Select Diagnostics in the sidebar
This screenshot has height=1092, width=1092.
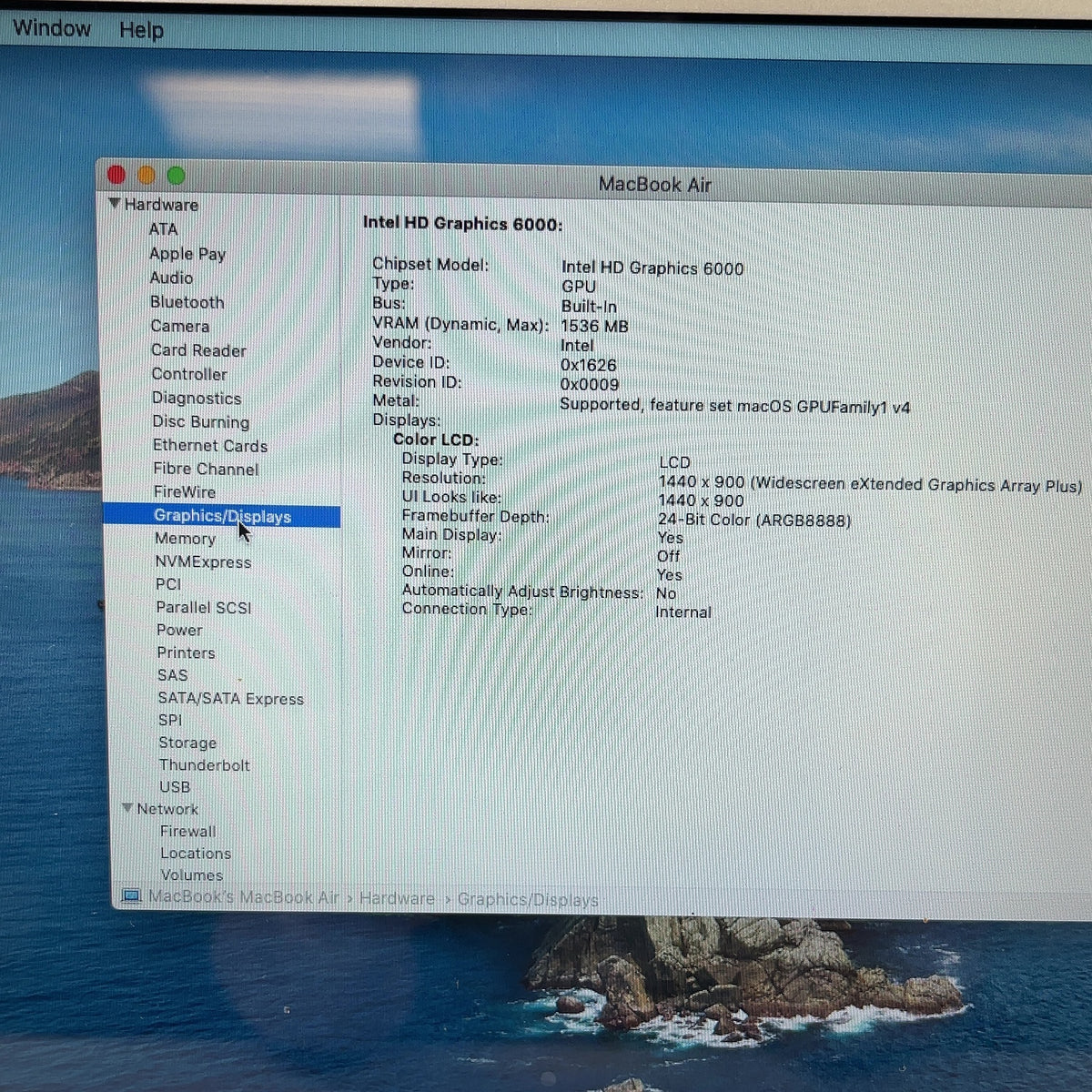point(197,398)
